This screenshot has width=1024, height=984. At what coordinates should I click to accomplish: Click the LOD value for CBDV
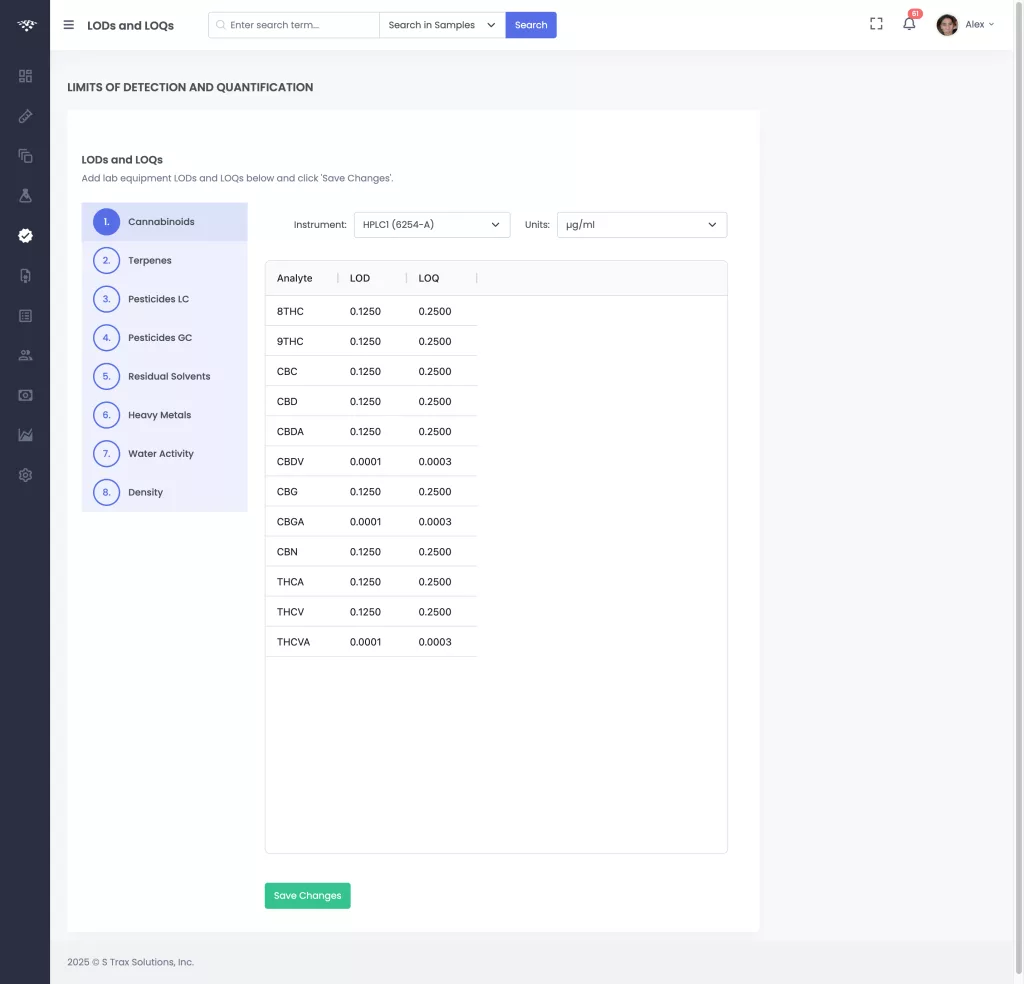click(365, 462)
